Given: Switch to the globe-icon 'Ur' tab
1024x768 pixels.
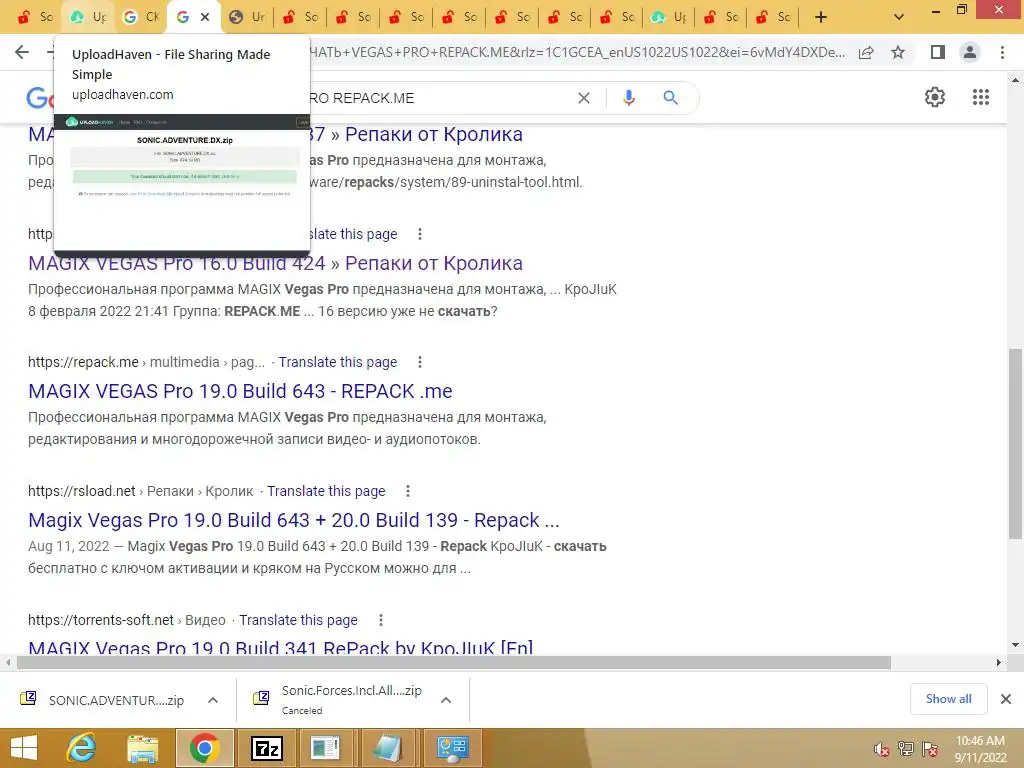Looking at the screenshot, I should click(x=247, y=17).
